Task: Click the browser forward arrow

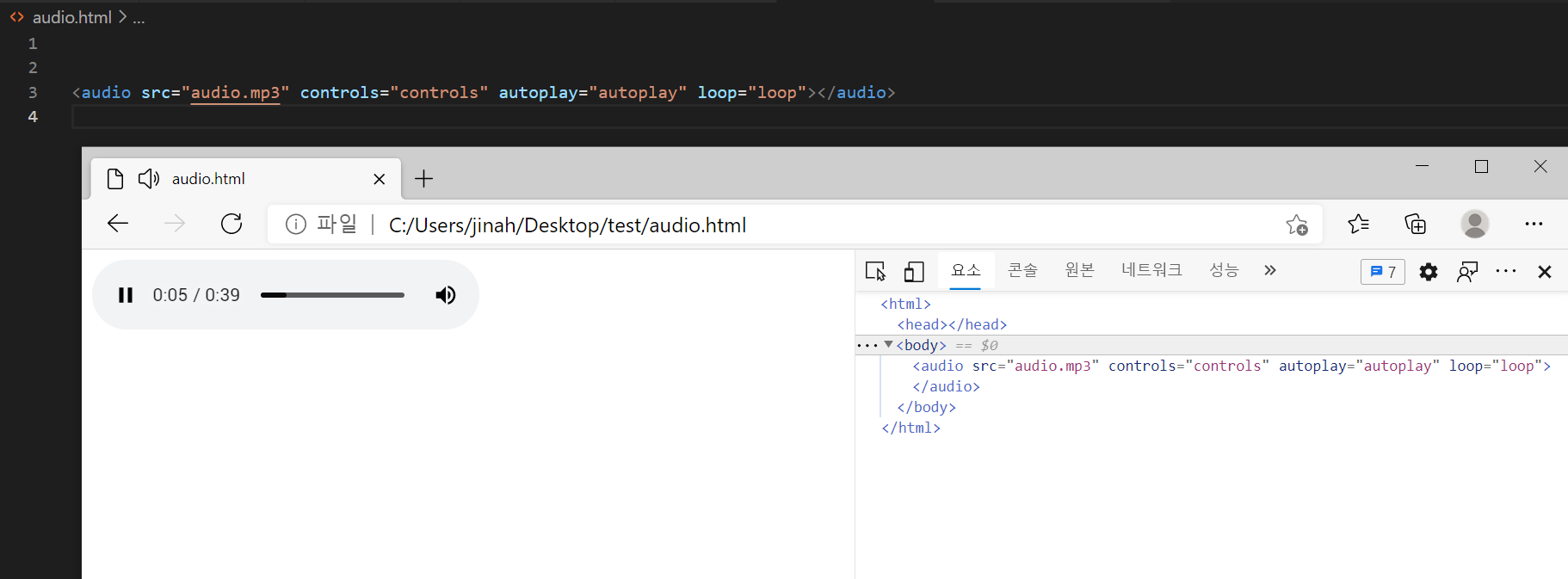Action: point(175,224)
